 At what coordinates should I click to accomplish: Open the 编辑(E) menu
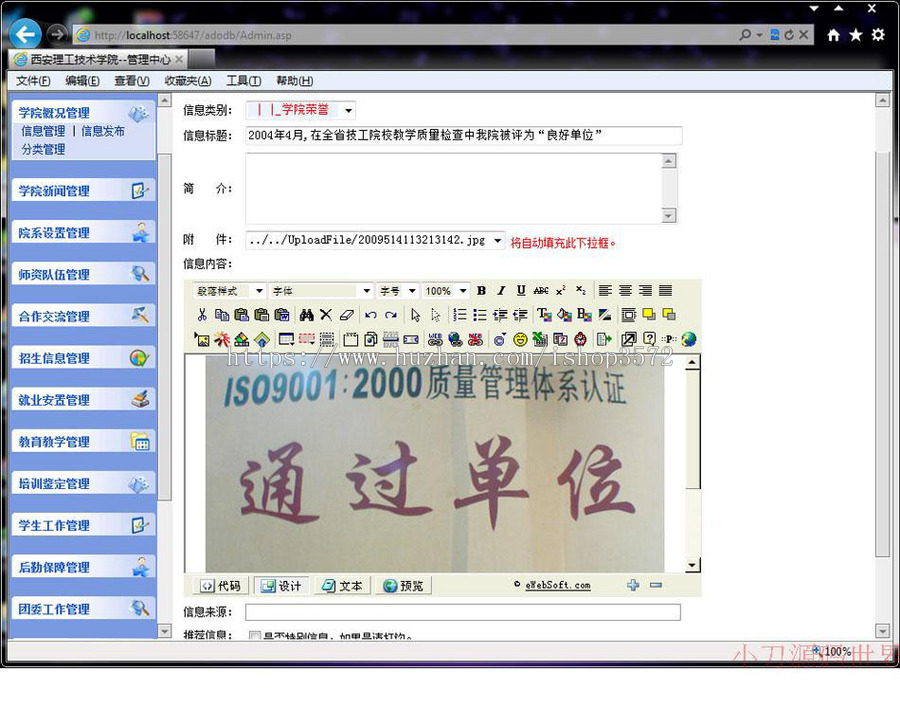(x=82, y=81)
